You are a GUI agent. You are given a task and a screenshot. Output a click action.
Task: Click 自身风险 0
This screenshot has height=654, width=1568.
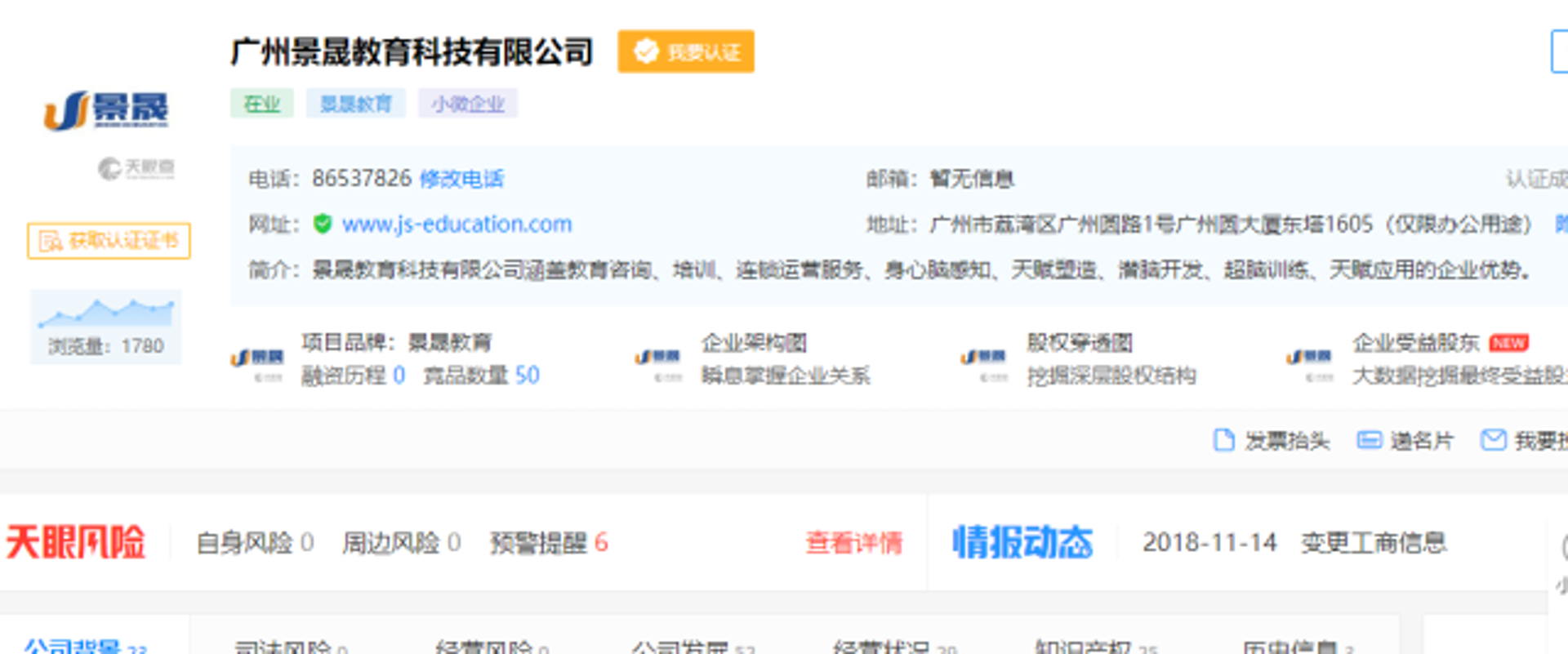[x=255, y=542]
